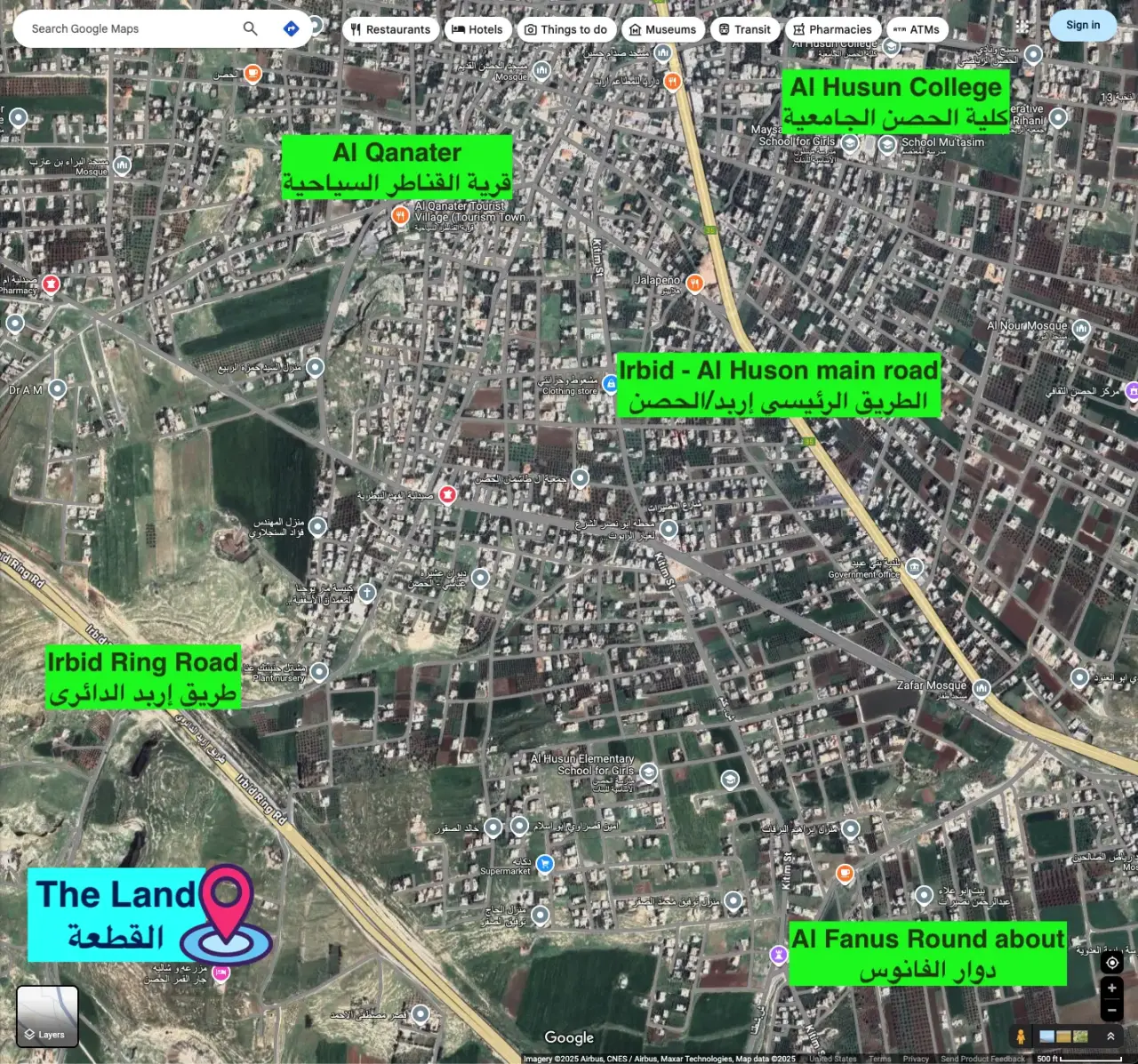Click Send Product Feedback link
Viewport: 1138px width, 1064px height.
click(982, 1059)
